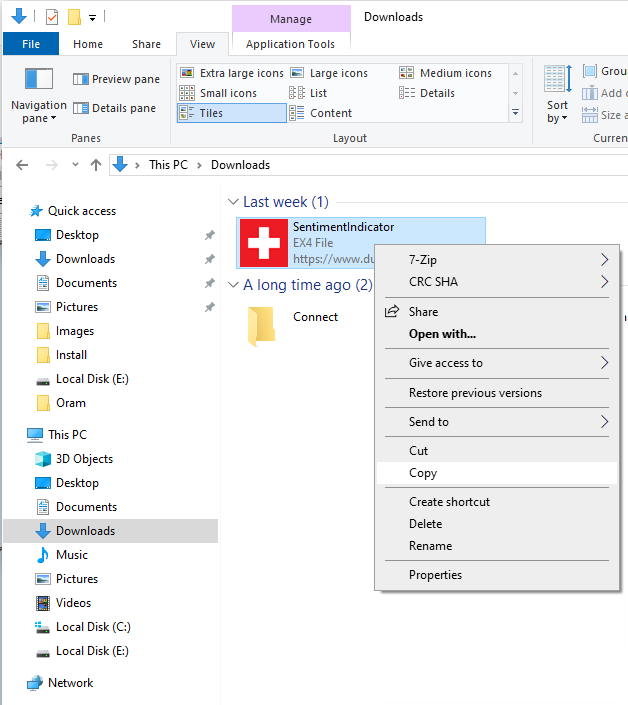Viewport: 628px width, 705px height.
Task: Open recent locations dropdown arrow
Action: (75, 165)
